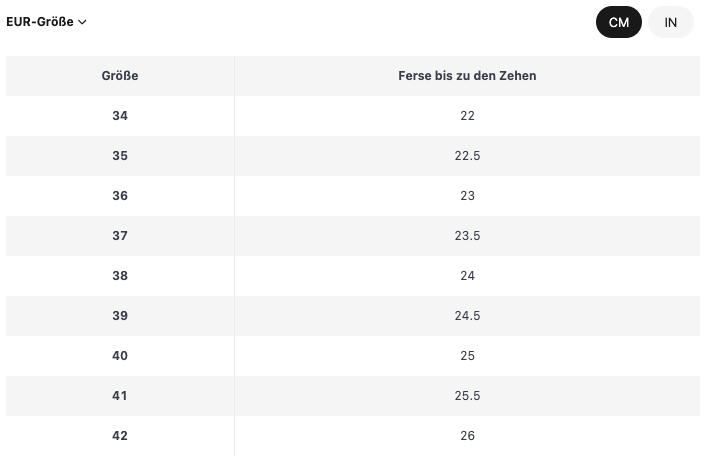Select size 40 row label
This screenshot has width=710, height=456.
tap(120, 356)
